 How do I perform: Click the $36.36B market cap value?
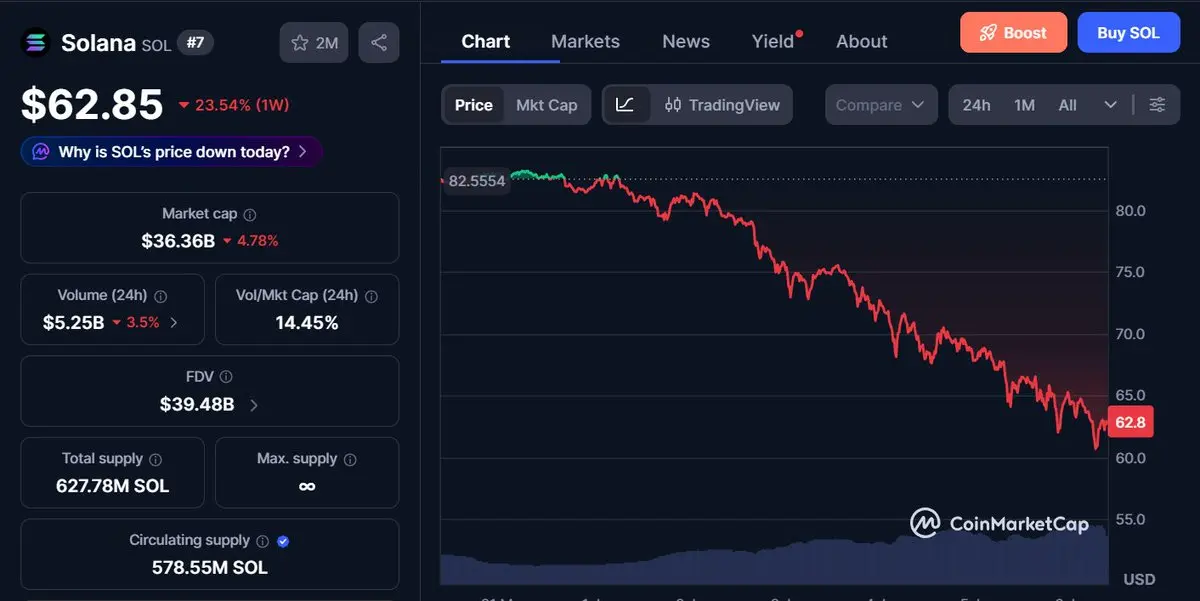178,241
